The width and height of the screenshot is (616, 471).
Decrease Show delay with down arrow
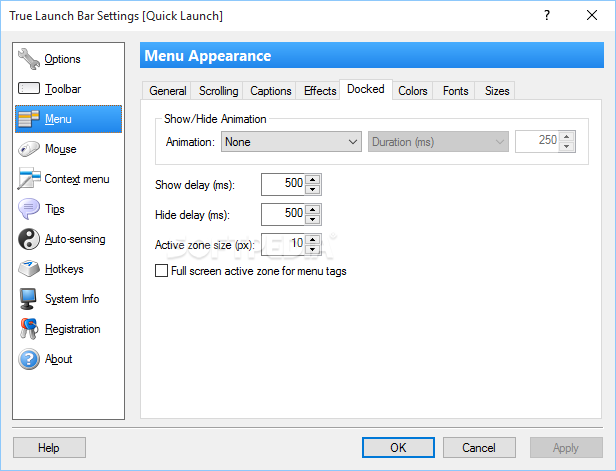[x=313, y=189]
